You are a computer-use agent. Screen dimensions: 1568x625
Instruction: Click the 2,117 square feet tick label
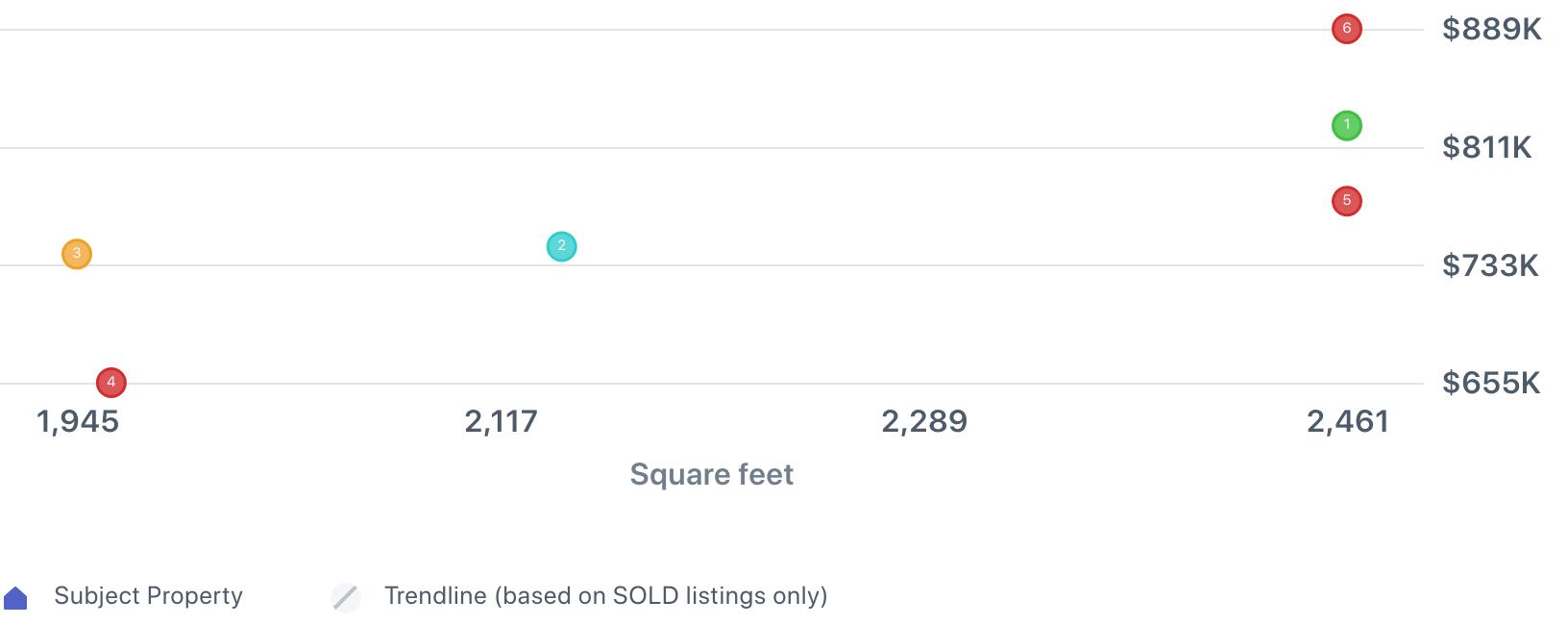tap(502, 421)
